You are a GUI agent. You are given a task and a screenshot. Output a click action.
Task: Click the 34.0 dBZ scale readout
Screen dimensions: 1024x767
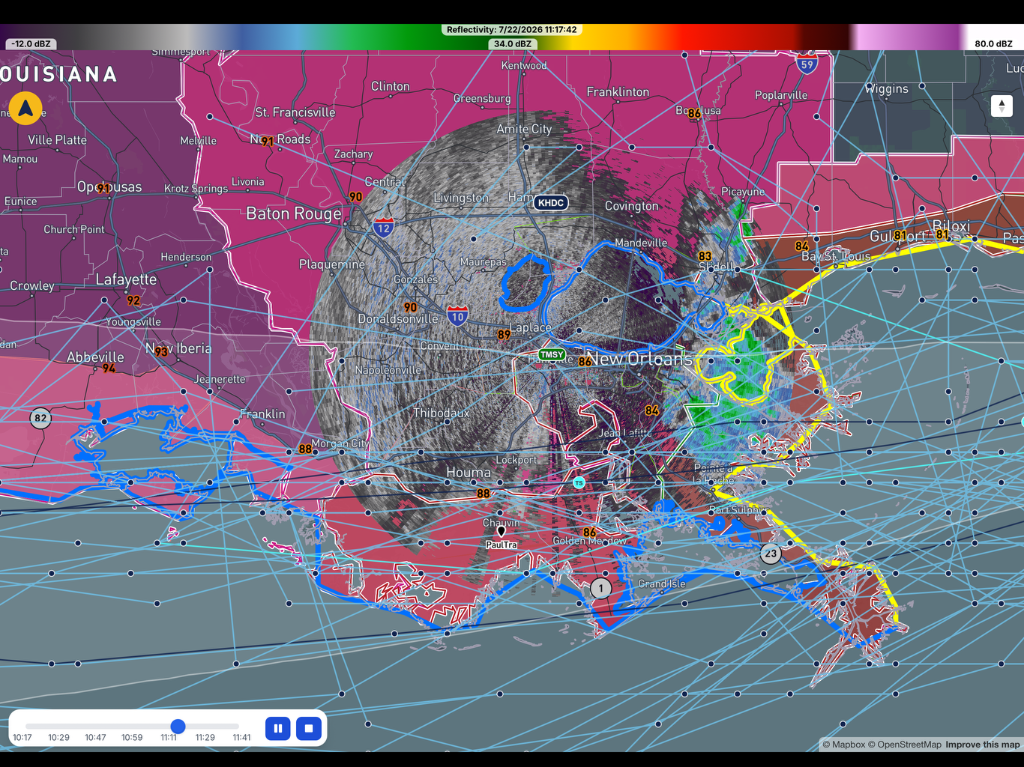point(513,44)
